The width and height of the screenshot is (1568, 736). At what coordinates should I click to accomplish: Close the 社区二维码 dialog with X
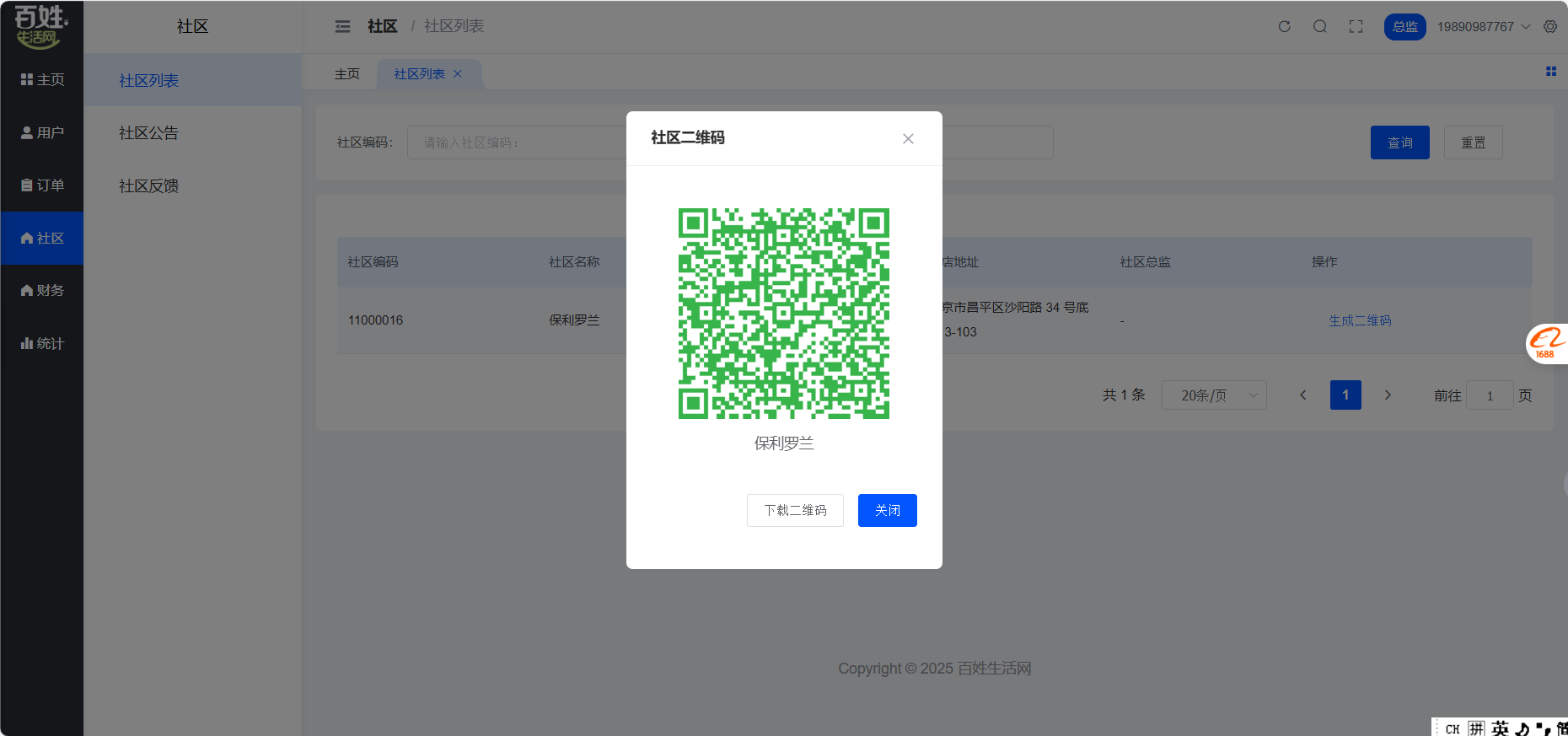pyautogui.click(x=908, y=139)
